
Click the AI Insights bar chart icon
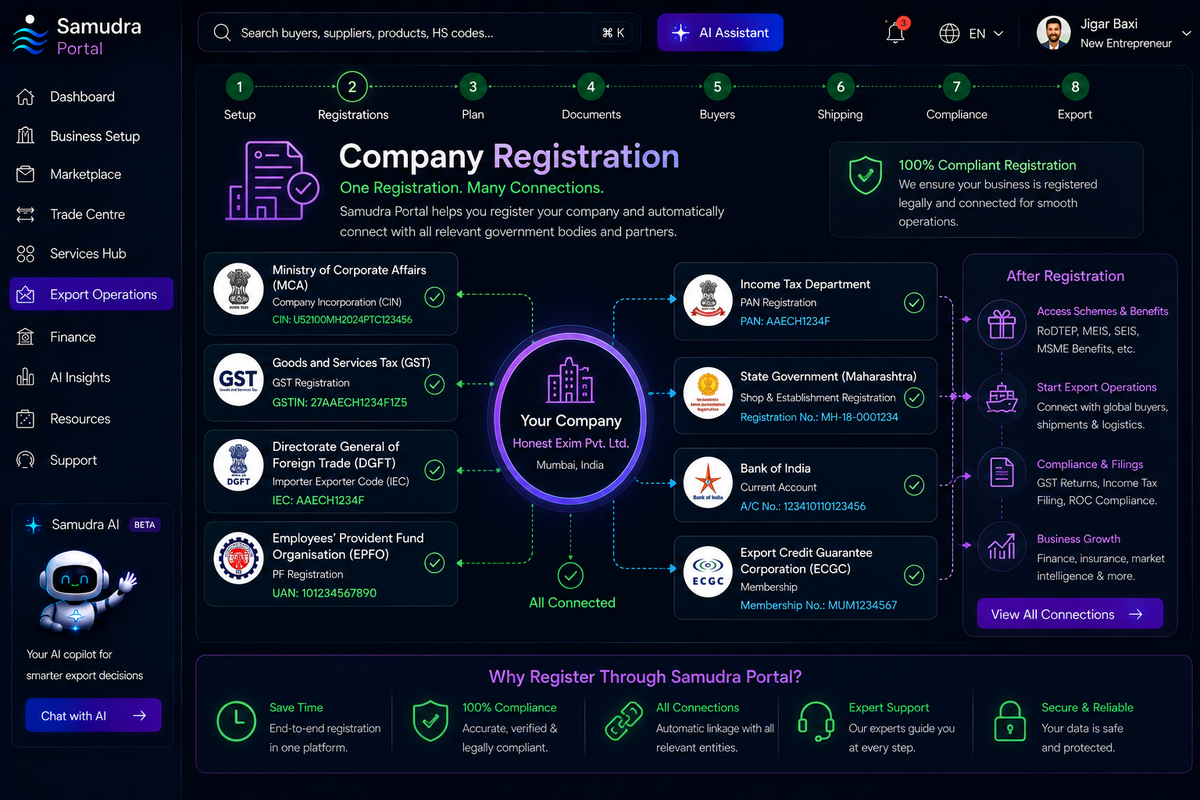pyautogui.click(x=26, y=377)
